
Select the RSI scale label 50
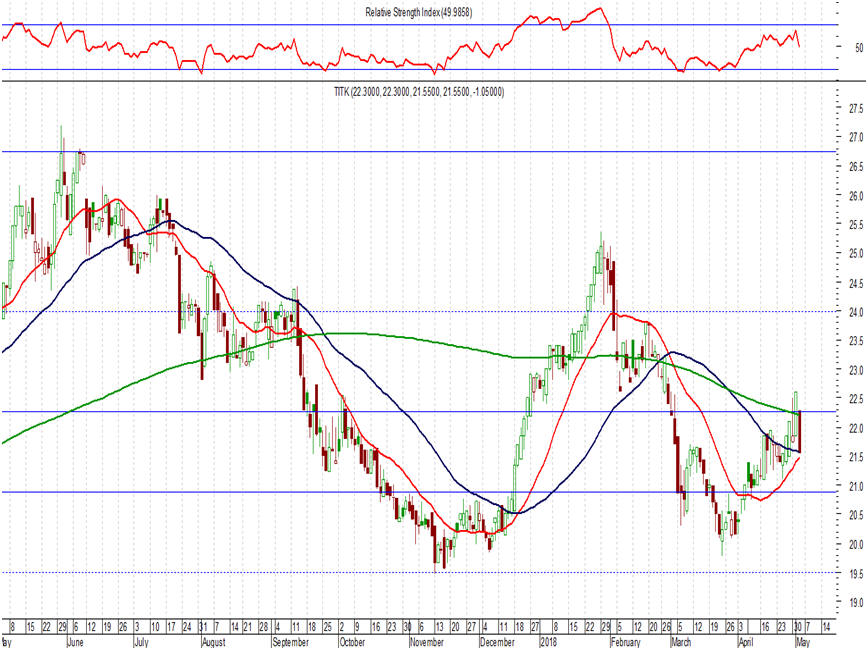coord(859,48)
